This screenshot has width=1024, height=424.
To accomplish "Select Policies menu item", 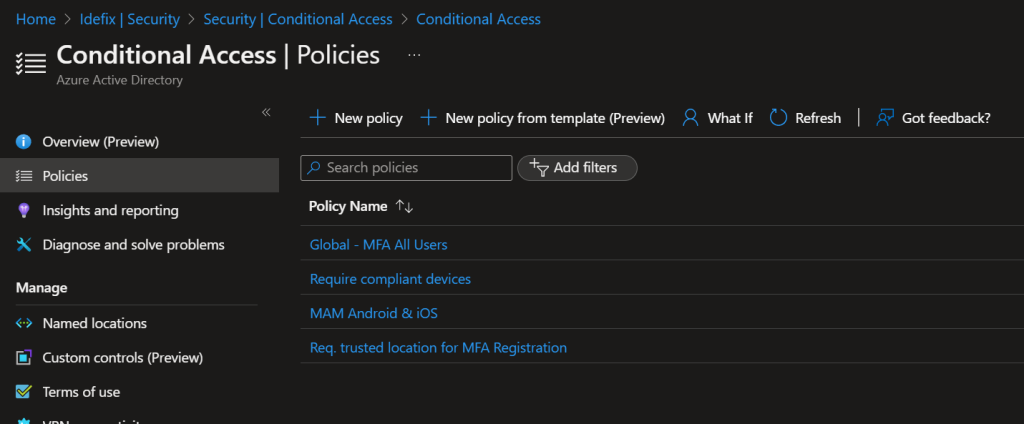I will coord(139,176).
